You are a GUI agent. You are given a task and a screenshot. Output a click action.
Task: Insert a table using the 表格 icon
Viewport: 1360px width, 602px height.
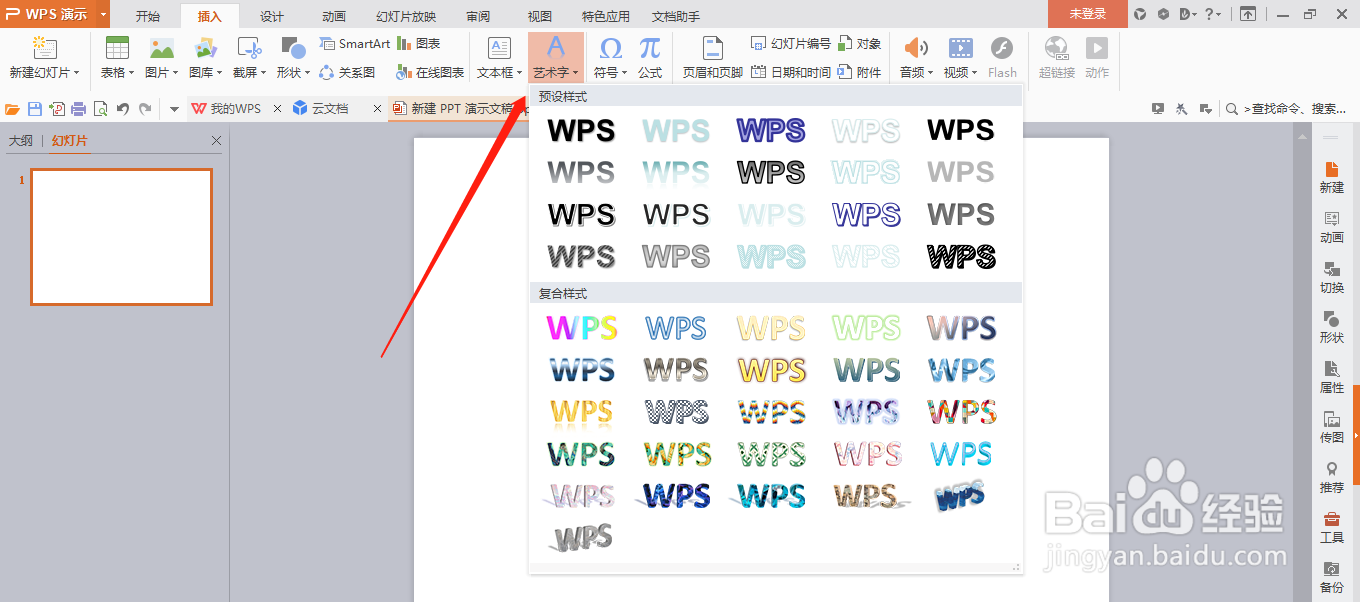tap(117, 49)
